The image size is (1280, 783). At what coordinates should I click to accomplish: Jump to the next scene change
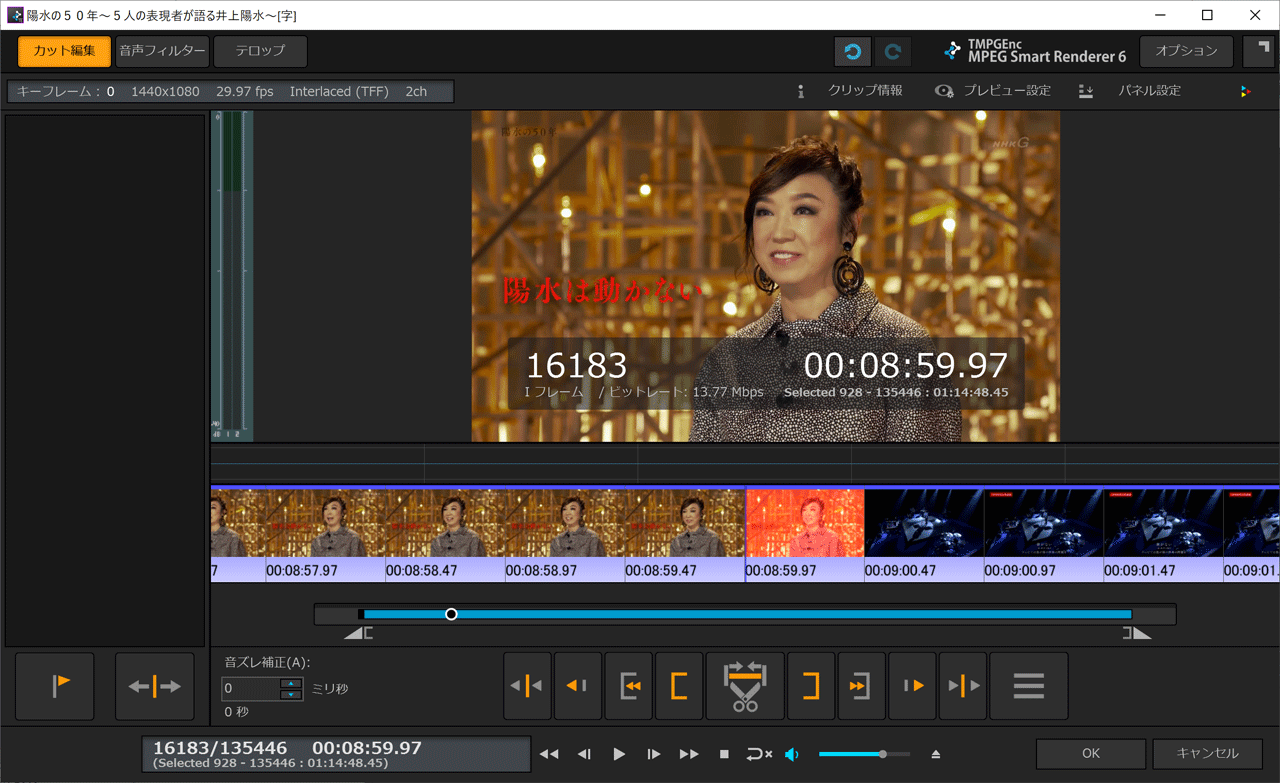[x=963, y=686]
